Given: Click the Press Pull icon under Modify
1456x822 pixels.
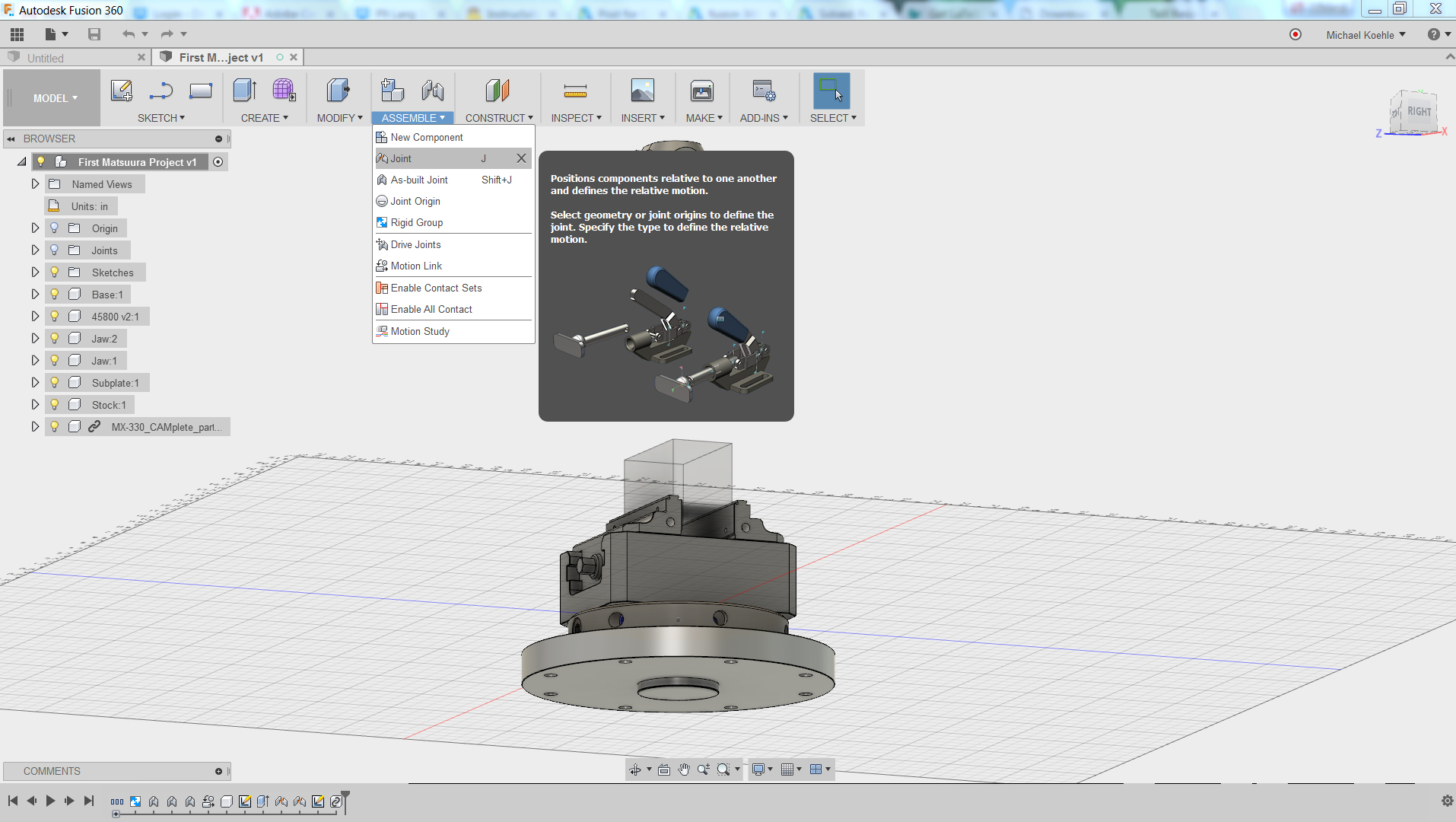Looking at the screenshot, I should [338, 91].
